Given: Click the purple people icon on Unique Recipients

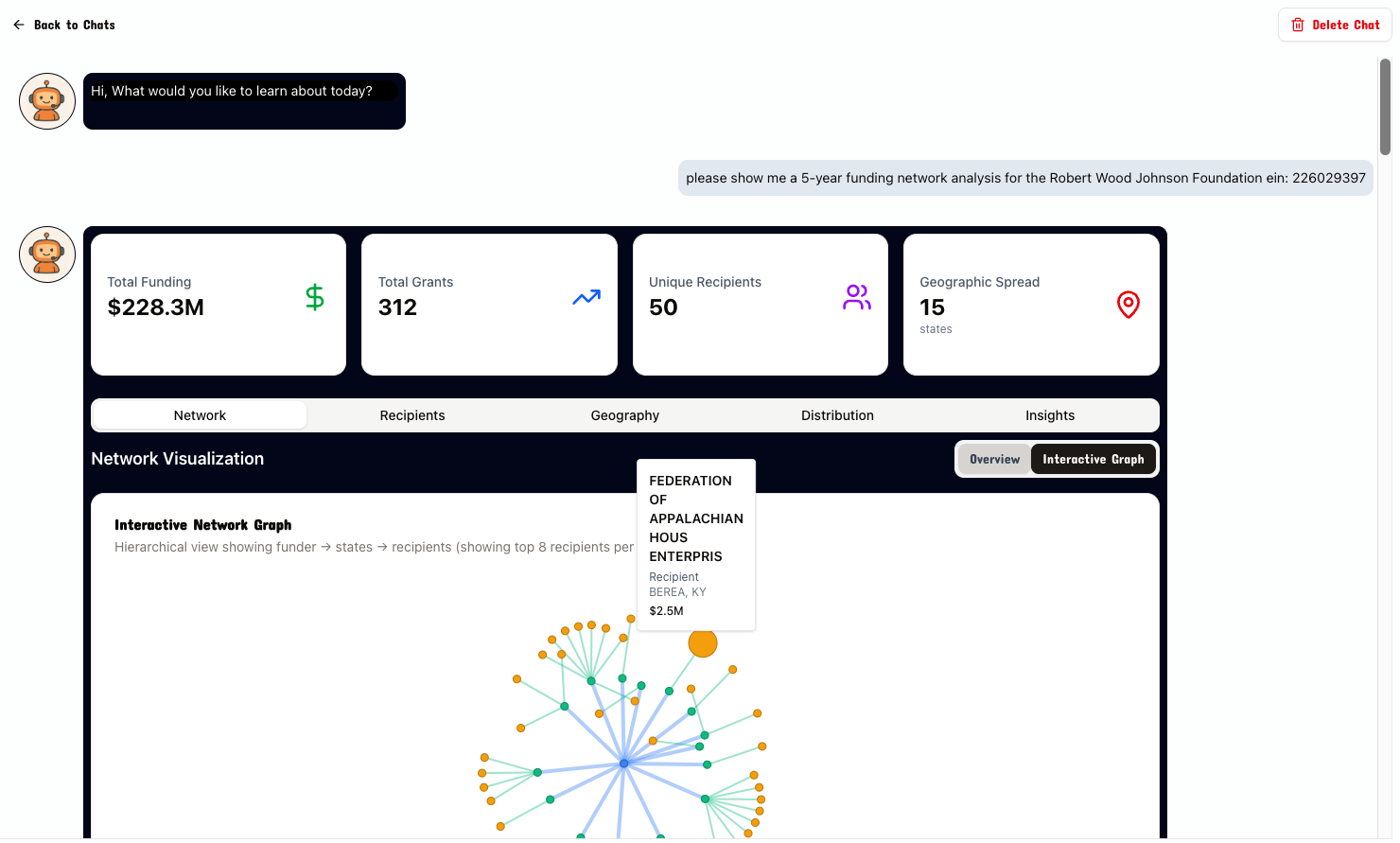Looking at the screenshot, I should tap(857, 297).
